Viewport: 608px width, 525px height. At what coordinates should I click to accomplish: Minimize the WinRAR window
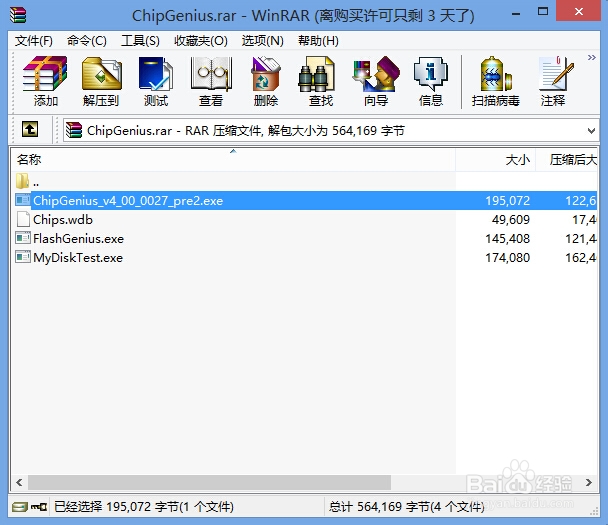(516, 14)
